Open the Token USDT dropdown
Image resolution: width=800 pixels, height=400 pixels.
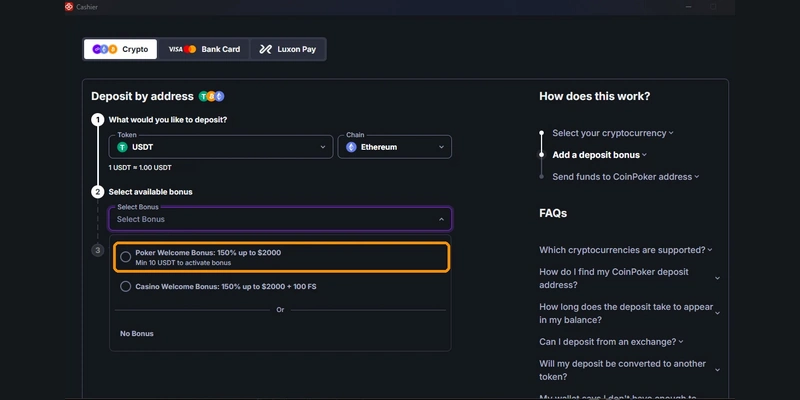(x=221, y=147)
